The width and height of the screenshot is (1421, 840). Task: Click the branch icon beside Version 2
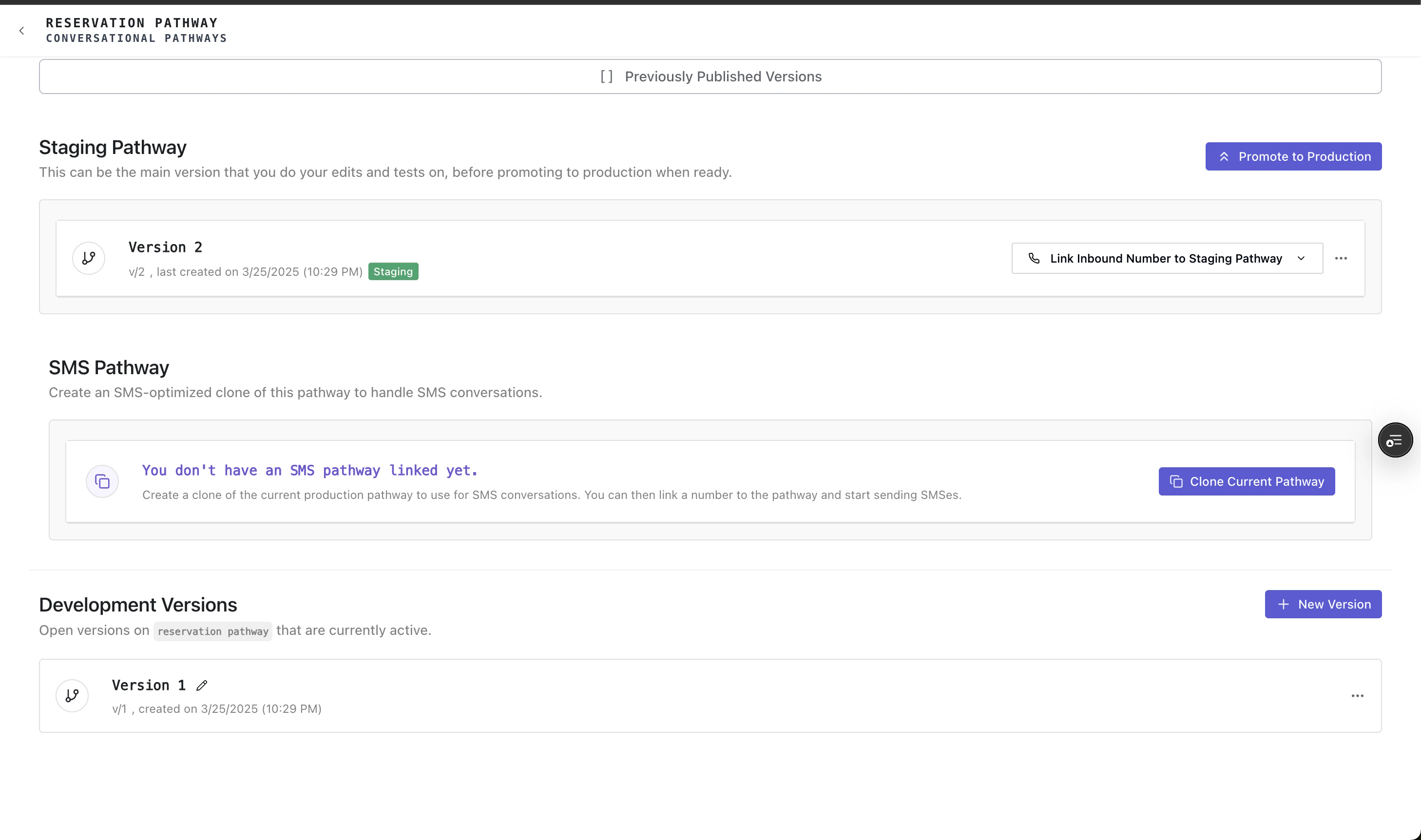pyautogui.click(x=88, y=258)
